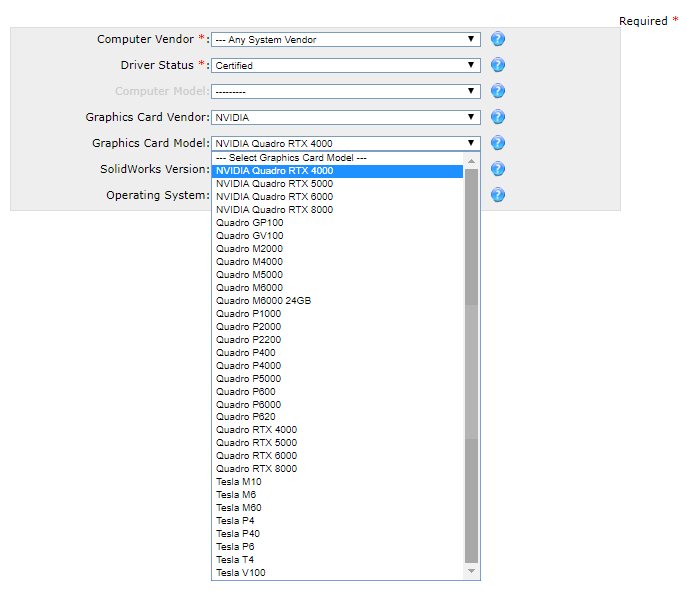Collapse the Graphics Card Model dropdown
This screenshot has width=687, height=602.
click(x=345, y=144)
